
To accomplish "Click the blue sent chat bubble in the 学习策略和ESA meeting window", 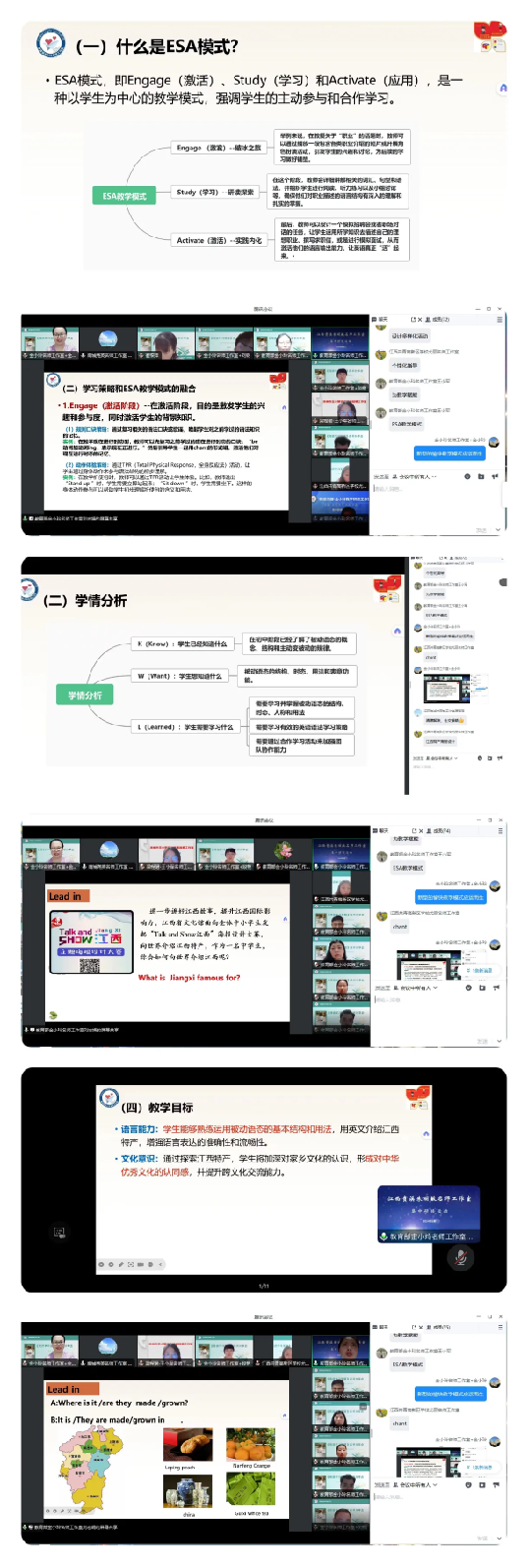I will point(449,453).
